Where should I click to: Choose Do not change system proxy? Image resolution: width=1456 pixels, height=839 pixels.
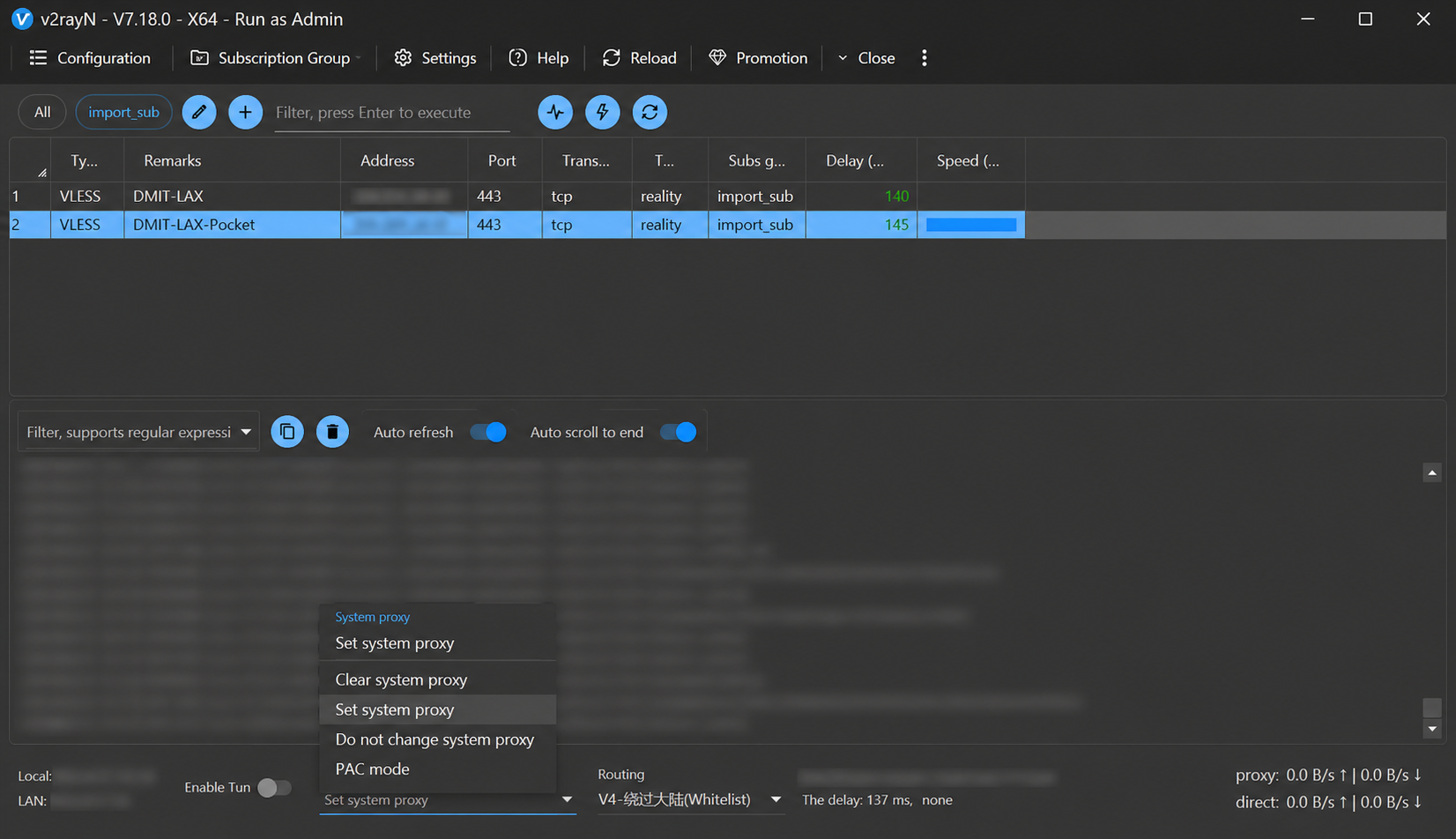[x=438, y=739]
